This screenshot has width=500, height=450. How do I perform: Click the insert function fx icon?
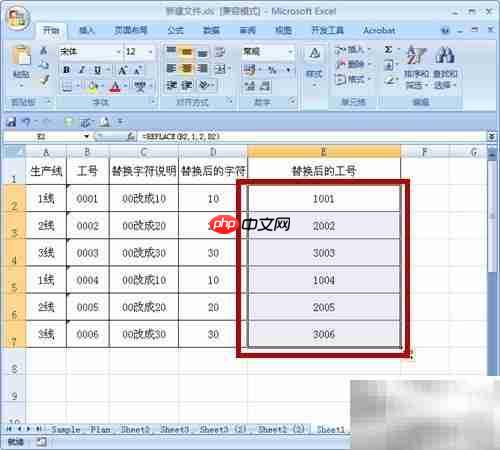(x=131, y=136)
